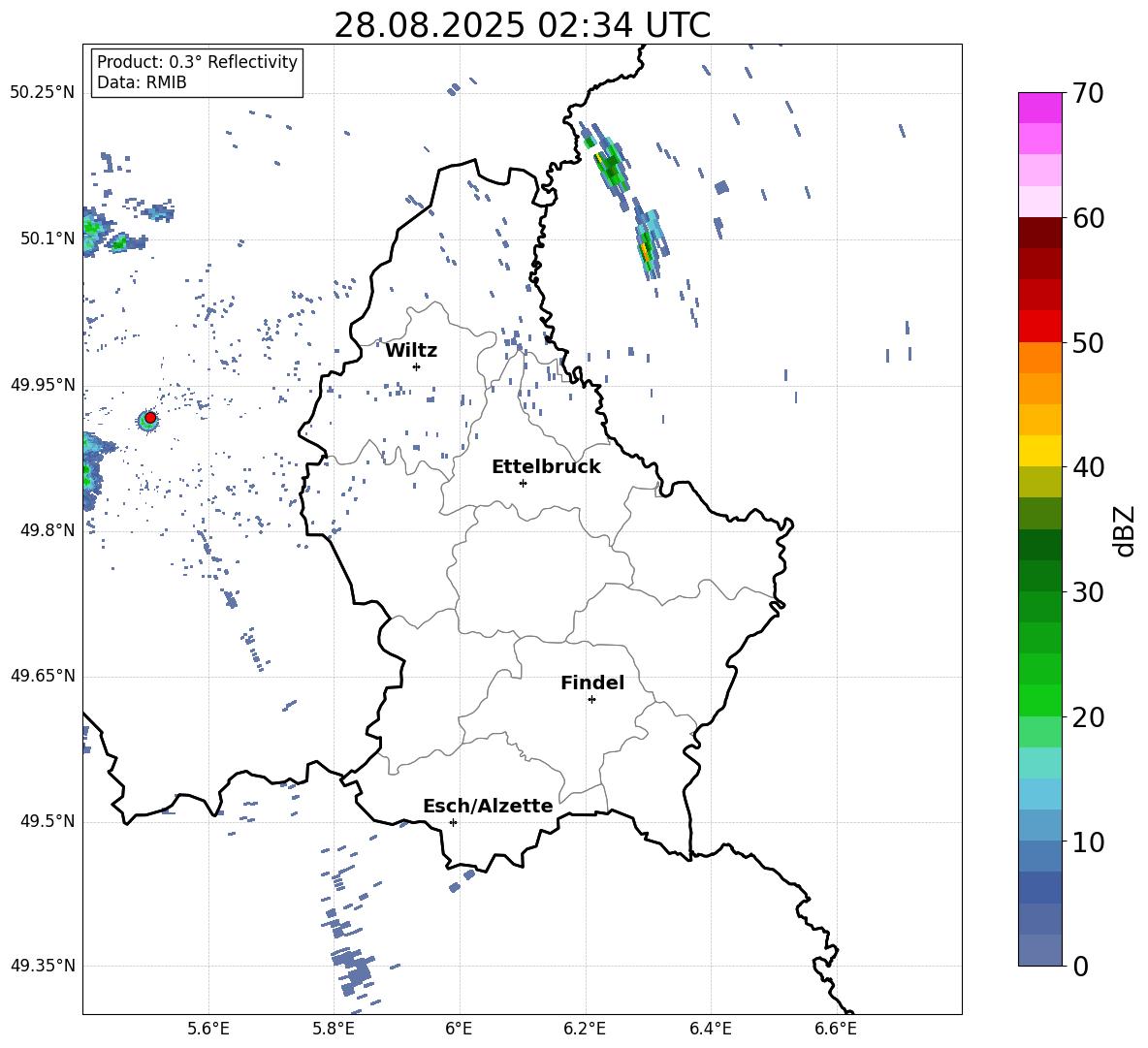Click the magenta top colorbar segment
The width and height of the screenshot is (1148, 1048).
1039,108
